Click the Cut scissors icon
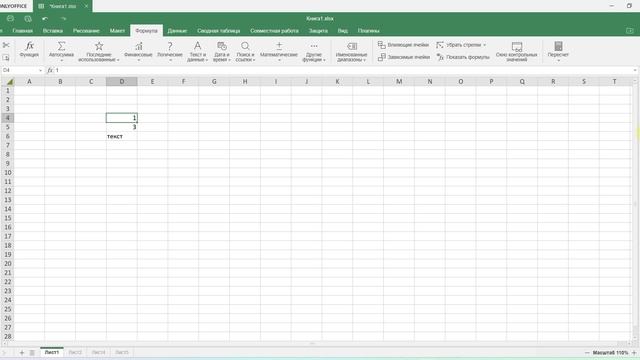Image resolution: width=640 pixels, height=360 pixels. (x=6, y=45)
